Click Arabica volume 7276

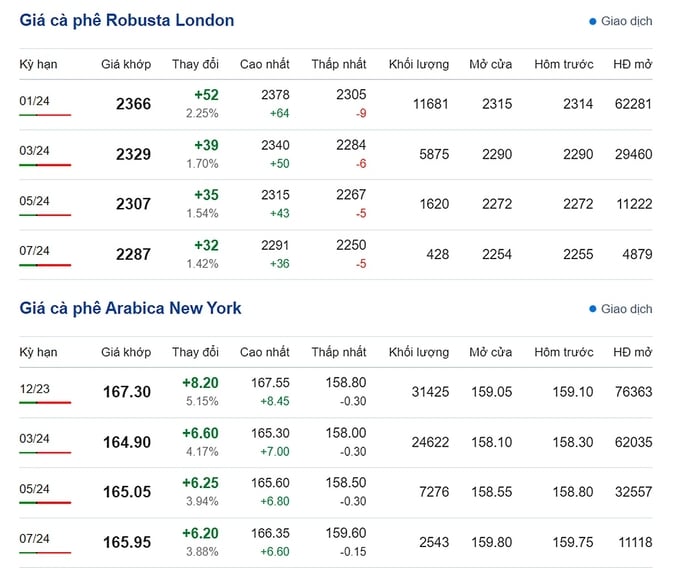[x=434, y=492]
